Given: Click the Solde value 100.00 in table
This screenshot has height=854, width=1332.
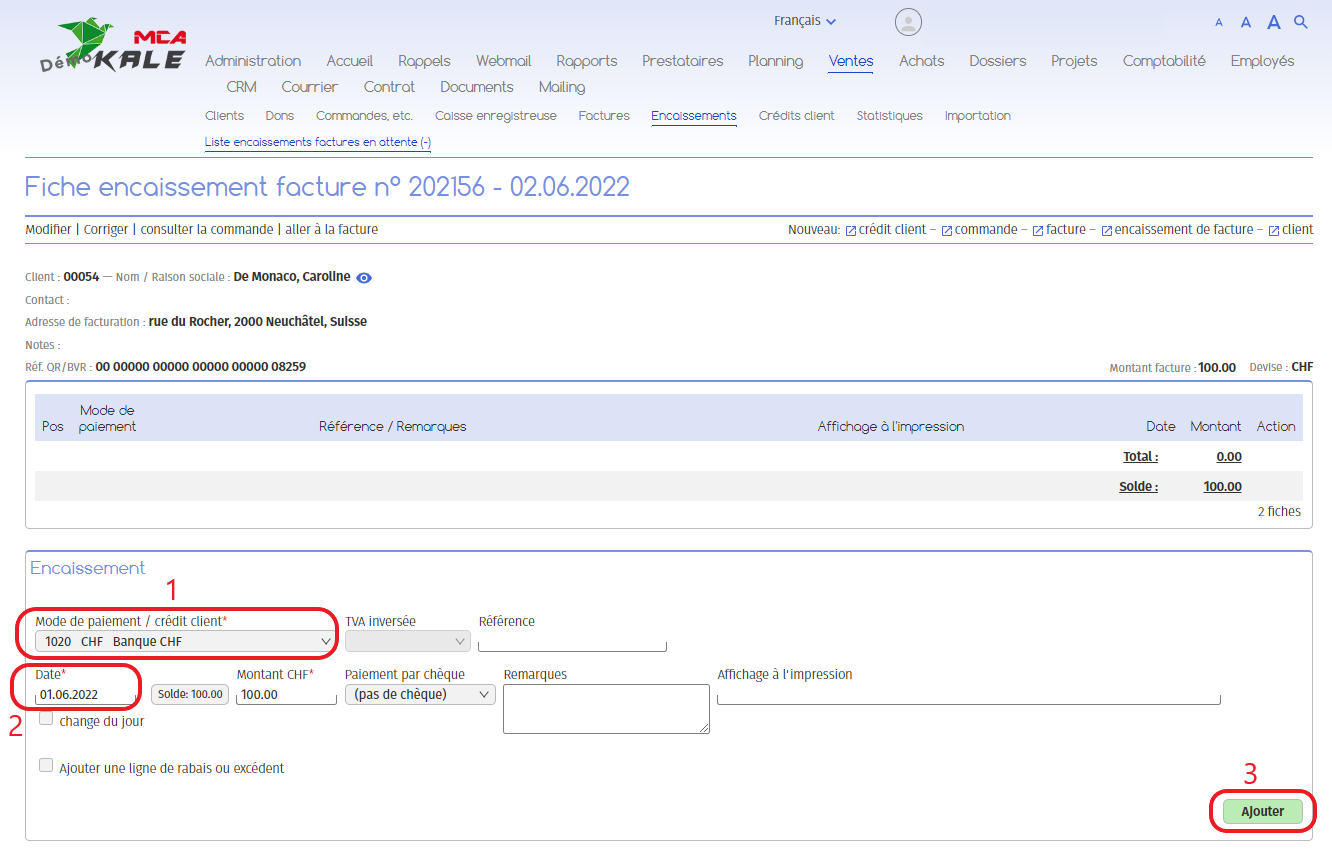Looking at the screenshot, I should tap(1223, 487).
